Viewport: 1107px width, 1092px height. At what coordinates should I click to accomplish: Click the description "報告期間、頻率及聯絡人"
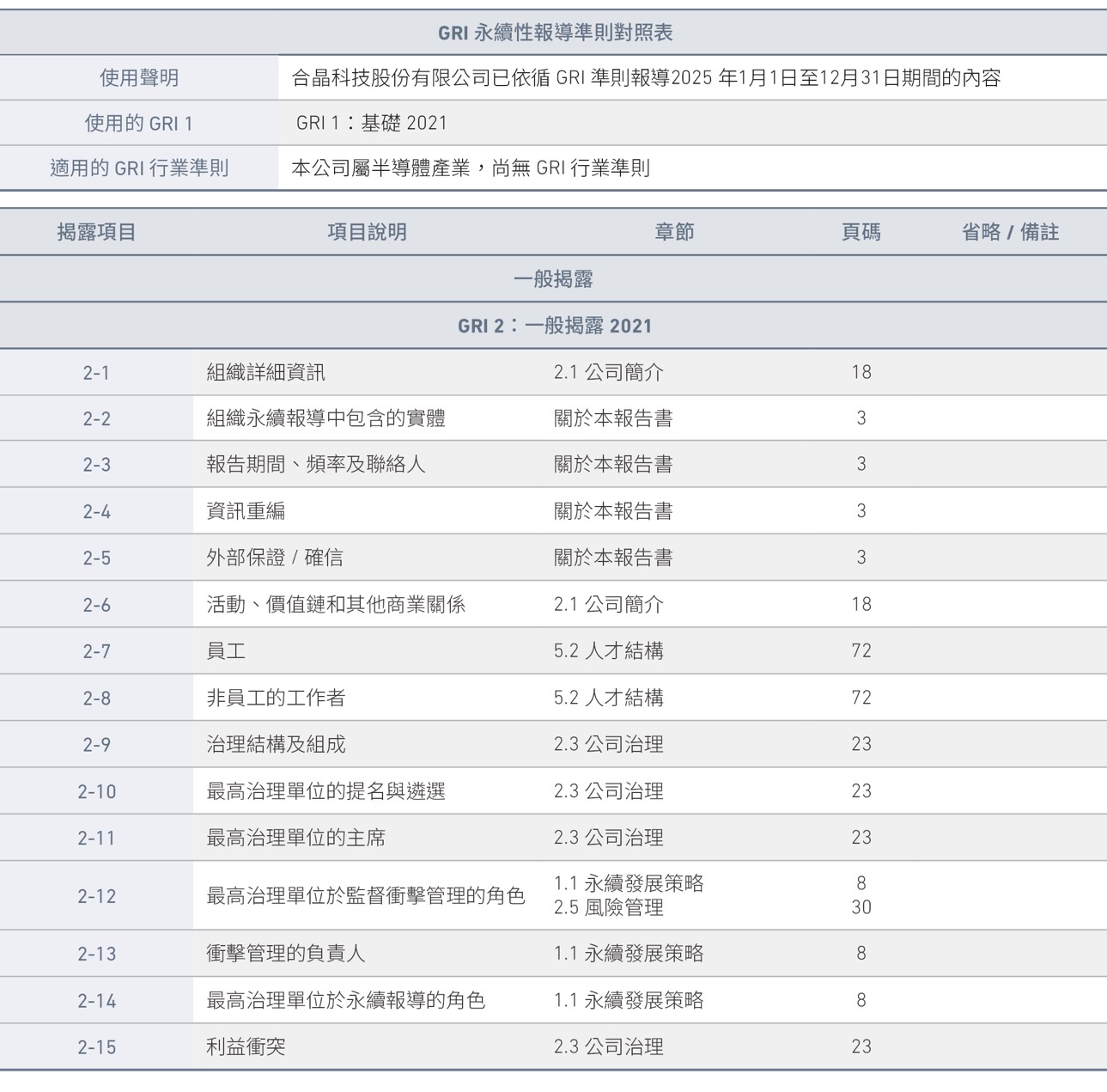click(x=316, y=465)
